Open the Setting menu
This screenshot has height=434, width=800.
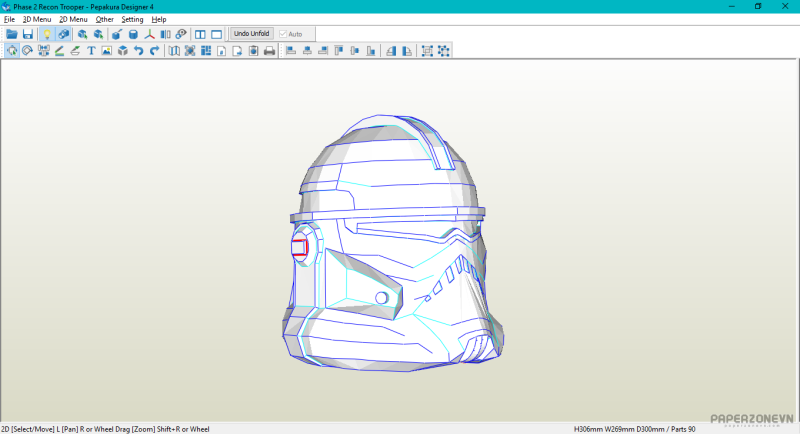132,19
